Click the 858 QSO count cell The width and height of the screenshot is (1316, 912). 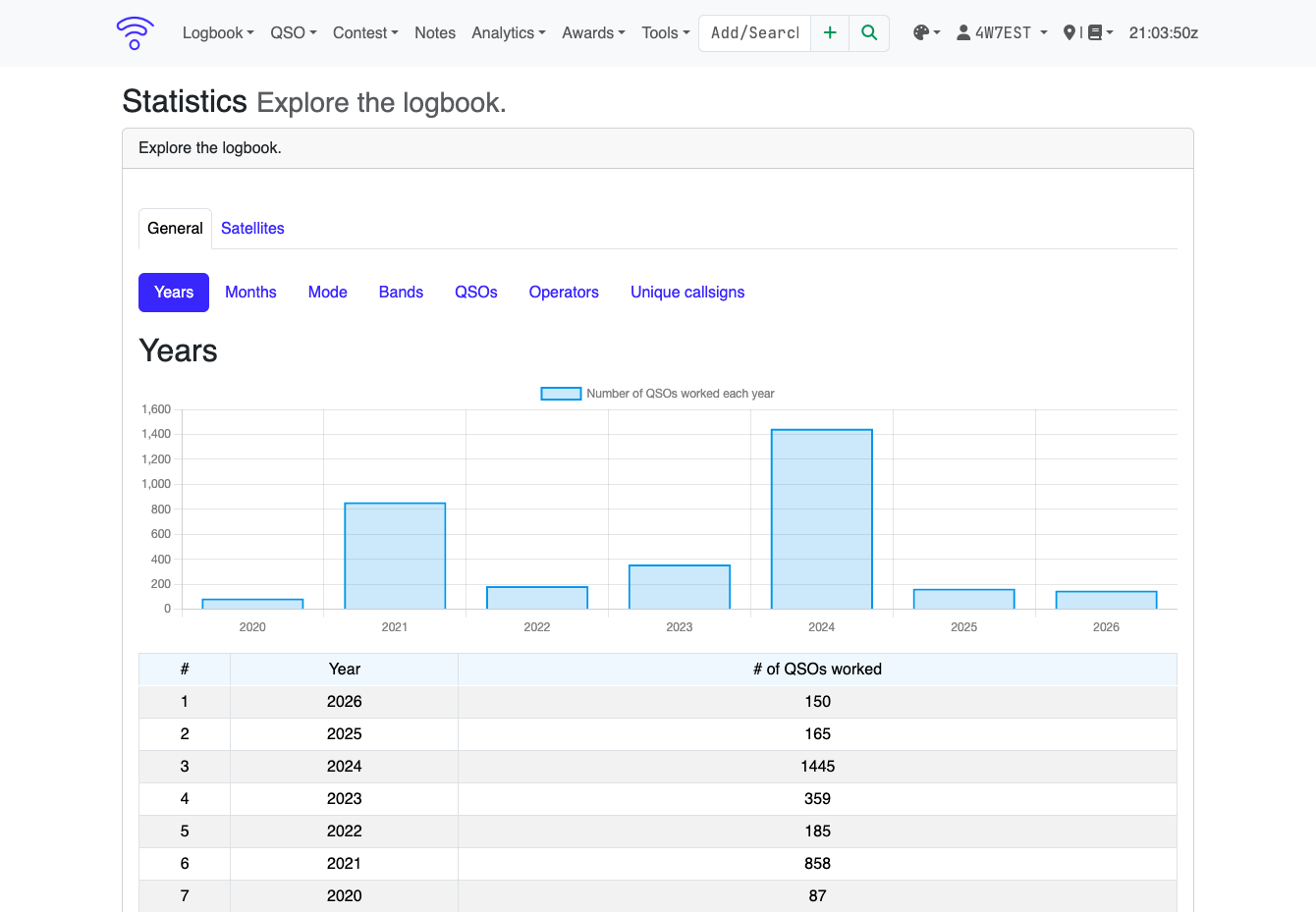tap(817, 864)
